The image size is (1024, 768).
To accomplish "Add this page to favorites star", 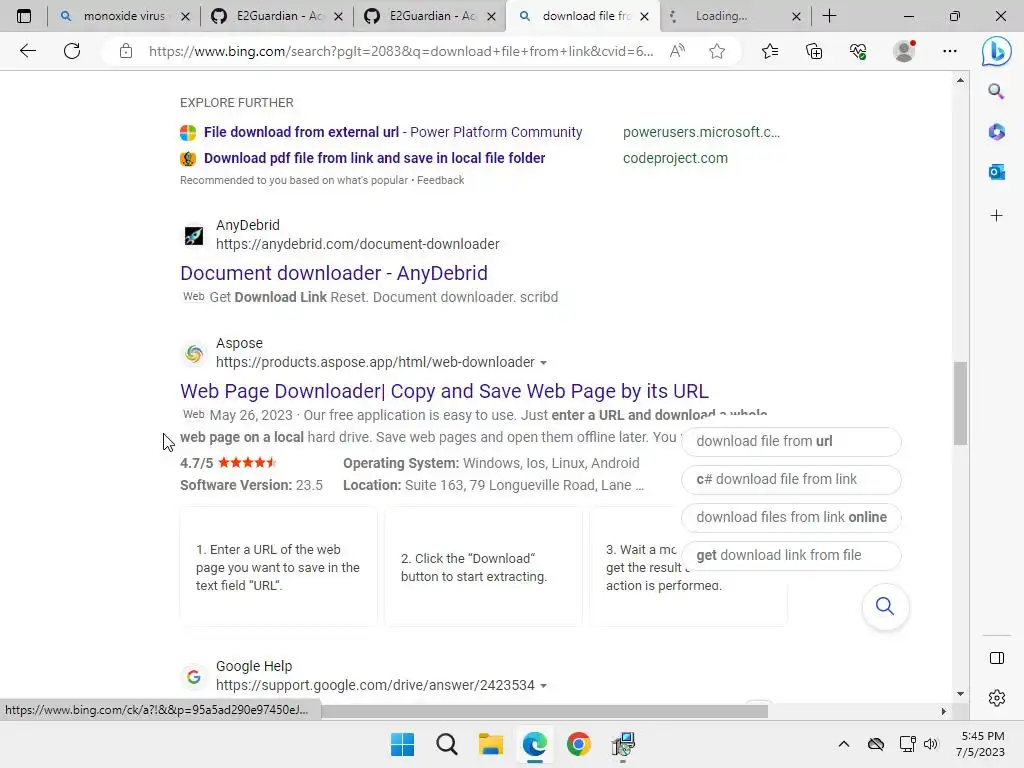I will [717, 51].
